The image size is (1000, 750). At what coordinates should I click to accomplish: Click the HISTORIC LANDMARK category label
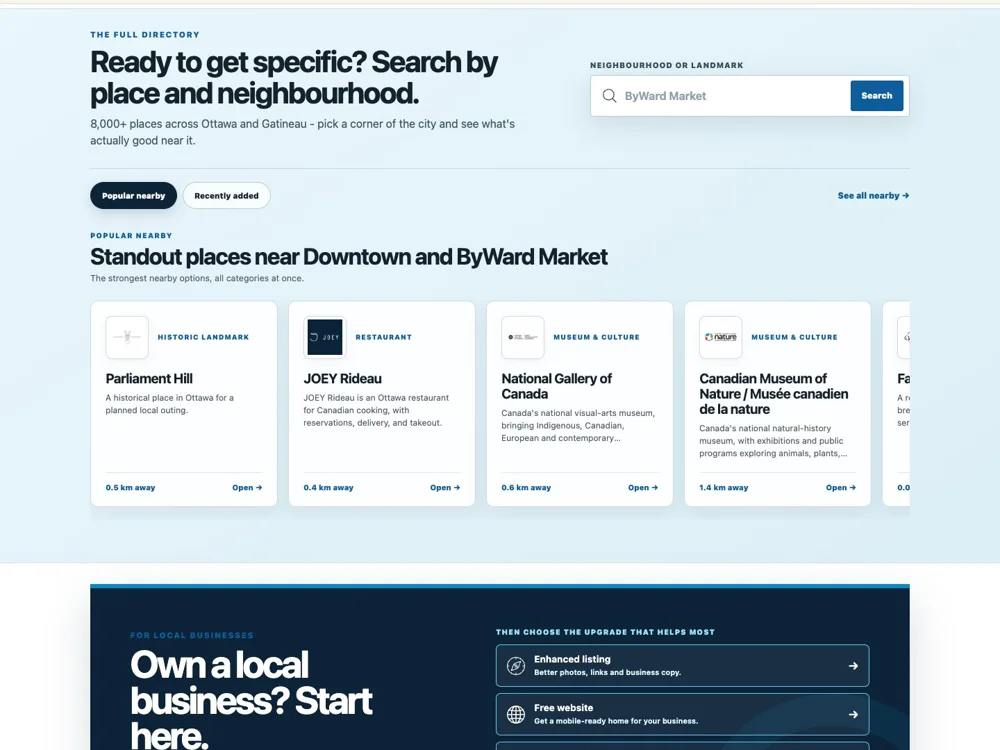pyautogui.click(x=203, y=337)
